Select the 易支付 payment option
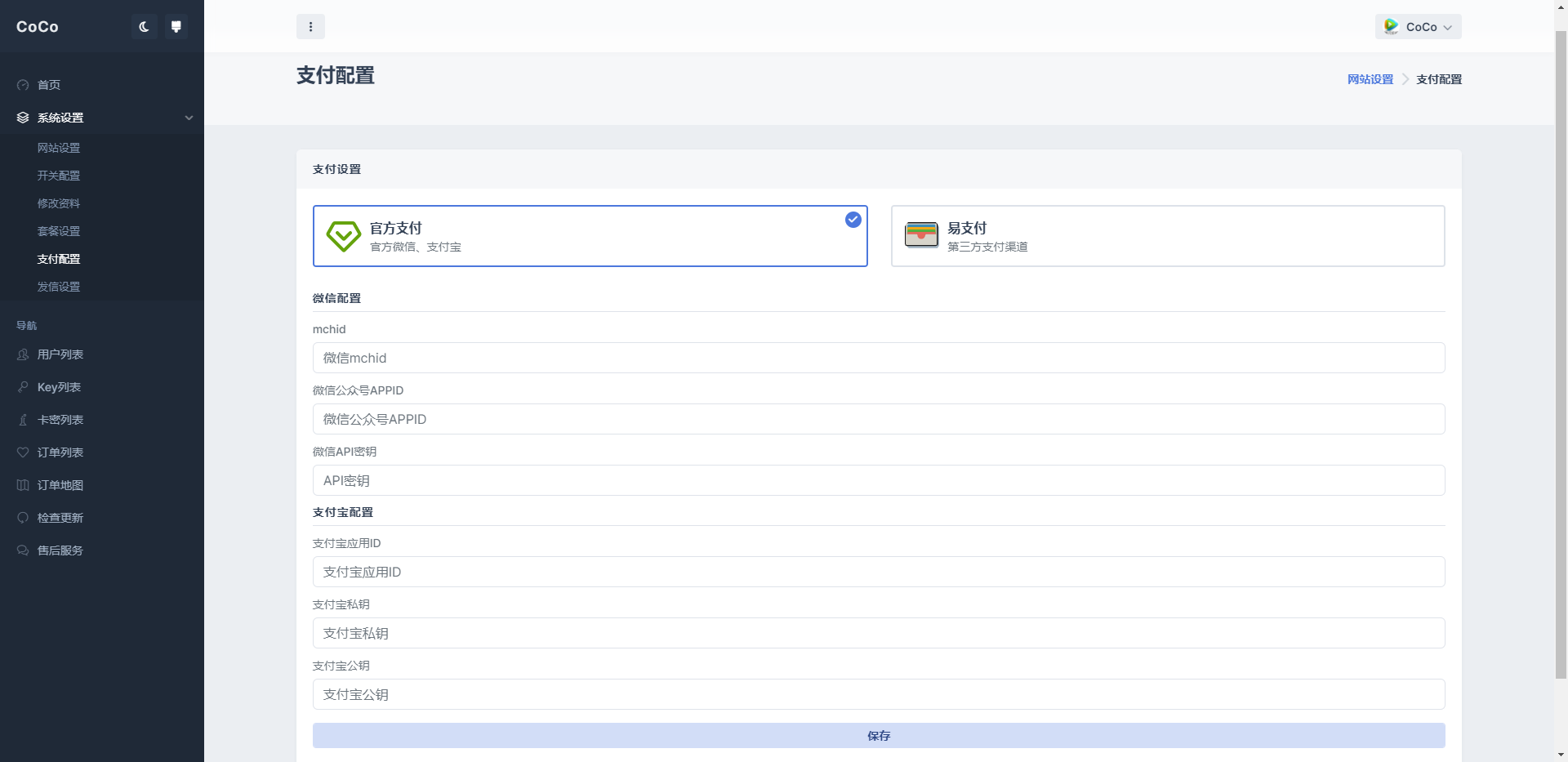The image size is (1568, 762). pyautogui.click(x=1168, y=236)
